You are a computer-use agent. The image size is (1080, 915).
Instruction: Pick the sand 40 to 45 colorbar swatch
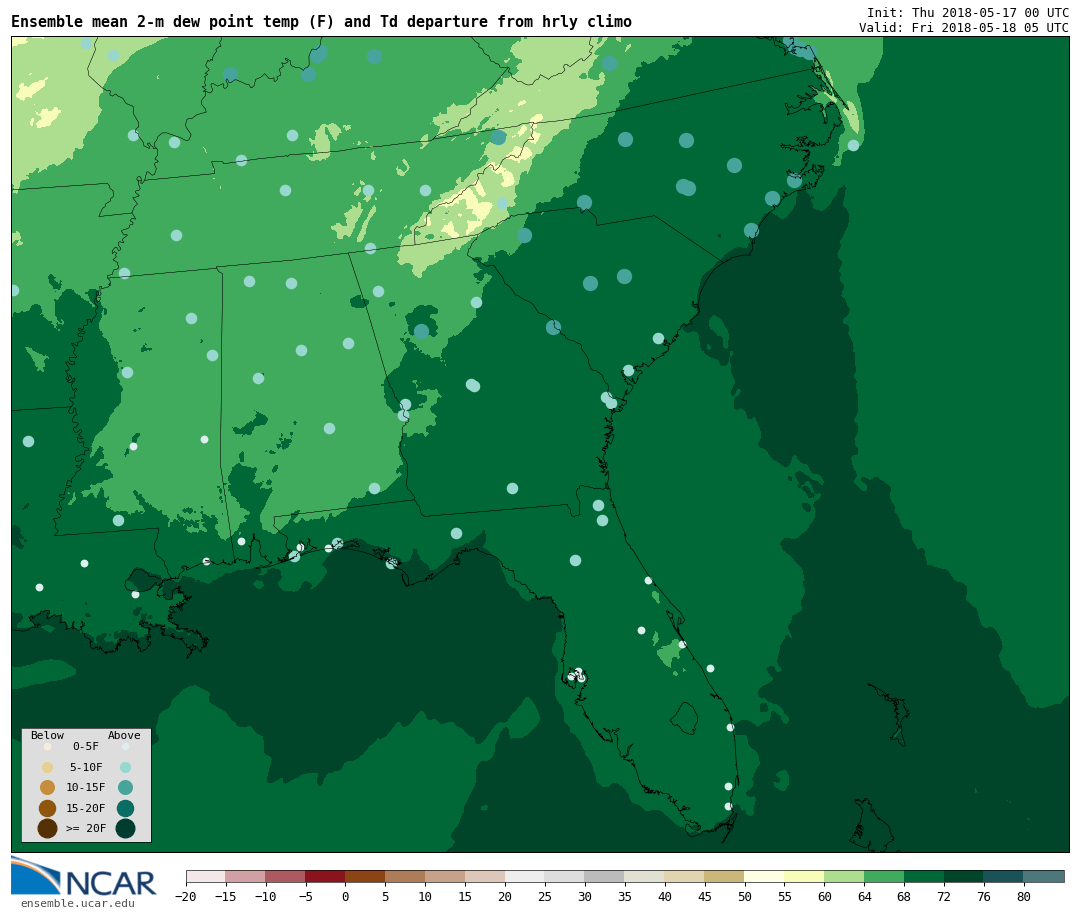coord(685,876)
